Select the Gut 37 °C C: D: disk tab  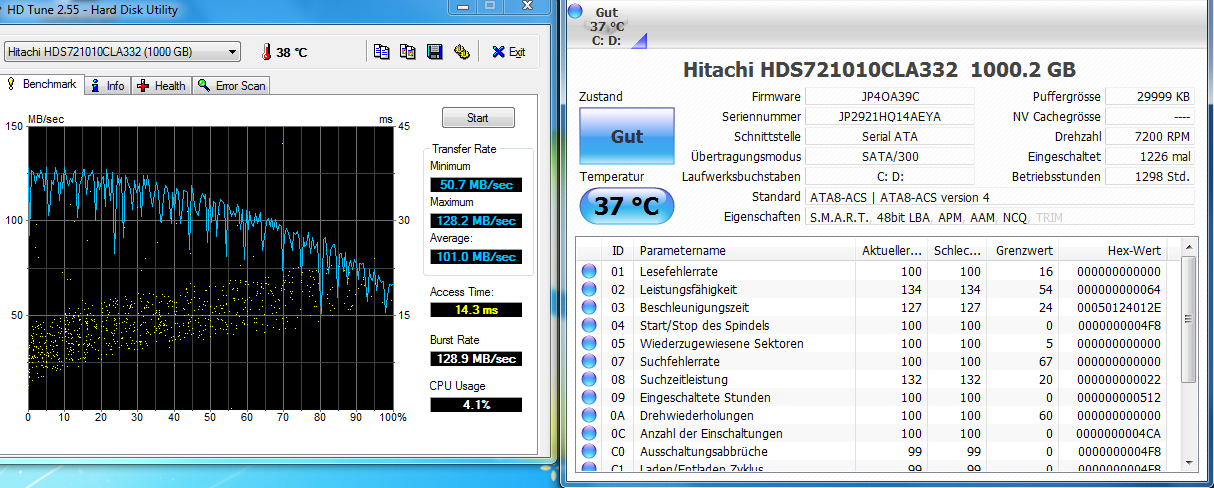(x=607, y=26)
